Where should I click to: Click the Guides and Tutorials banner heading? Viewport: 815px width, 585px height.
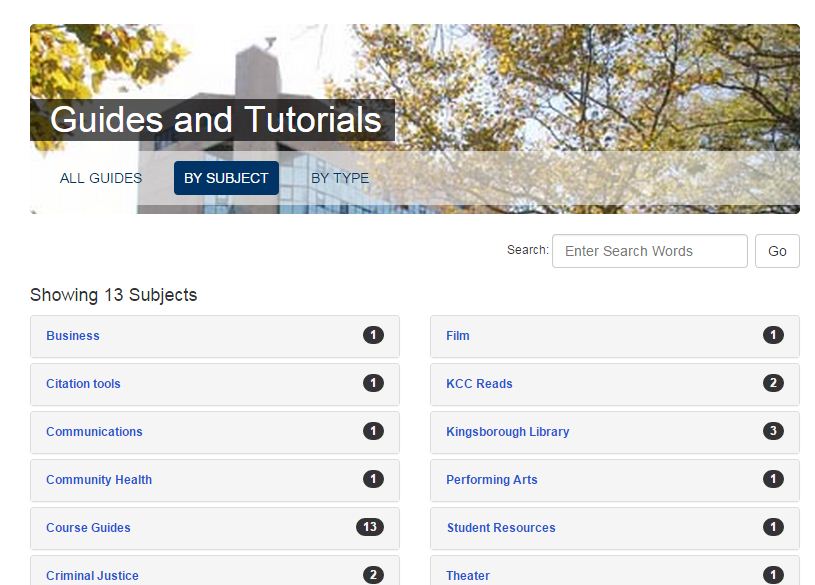(x=215, y=119)
